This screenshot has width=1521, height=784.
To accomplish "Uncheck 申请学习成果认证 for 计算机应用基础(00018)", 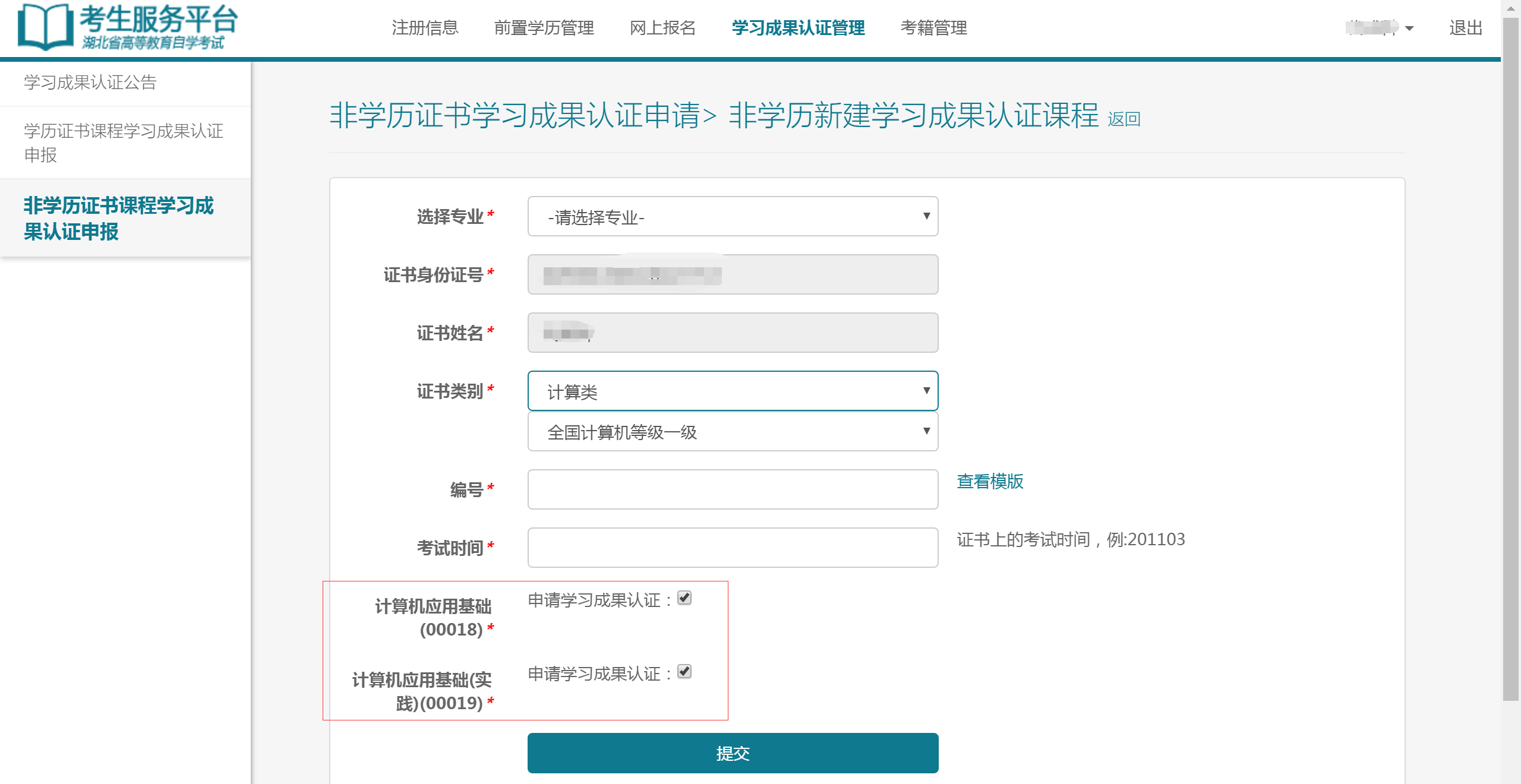I will pyautogui.click(x=684, y=599).
